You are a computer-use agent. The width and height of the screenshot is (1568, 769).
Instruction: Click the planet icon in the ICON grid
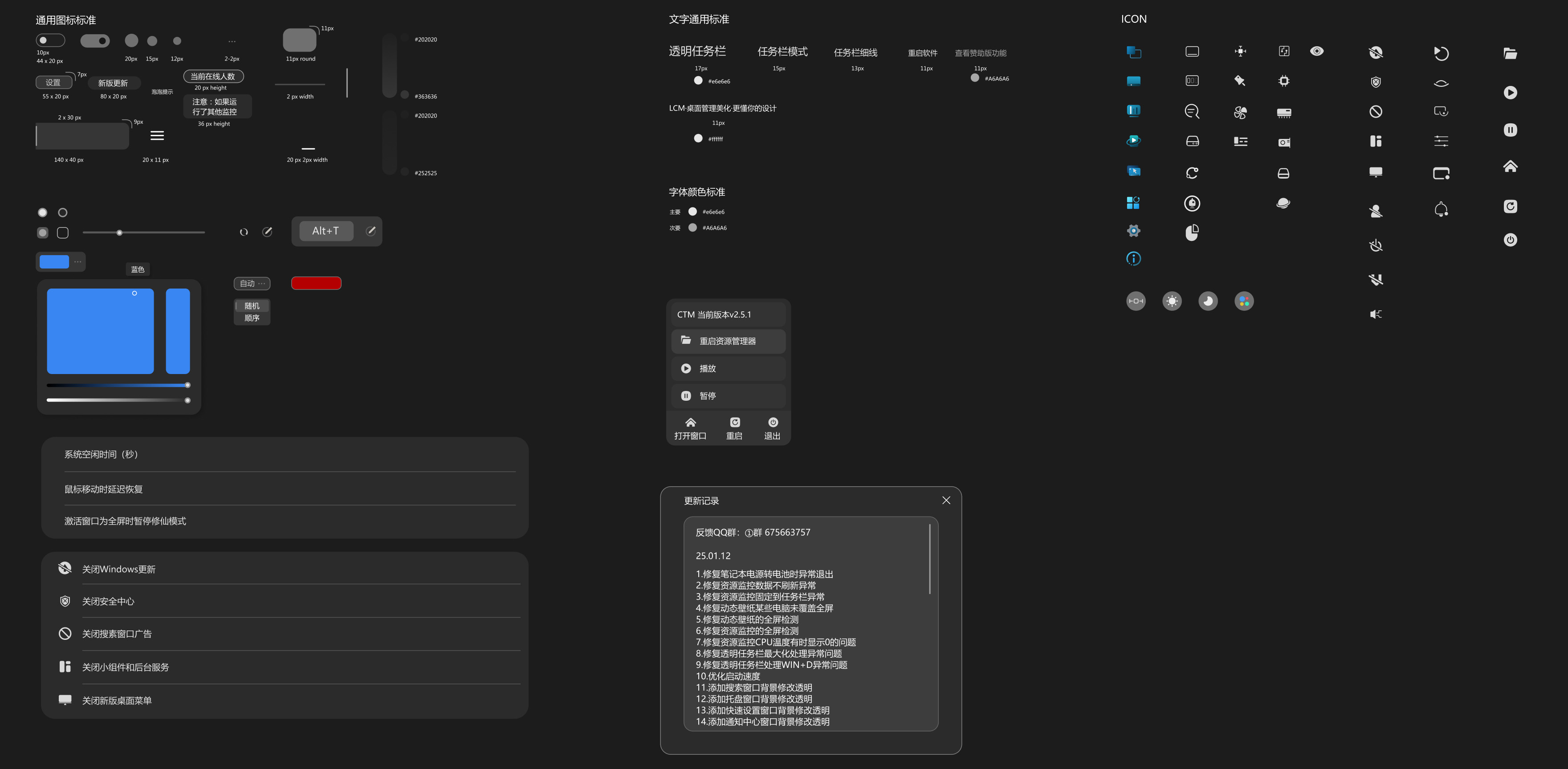(1283, 203)
